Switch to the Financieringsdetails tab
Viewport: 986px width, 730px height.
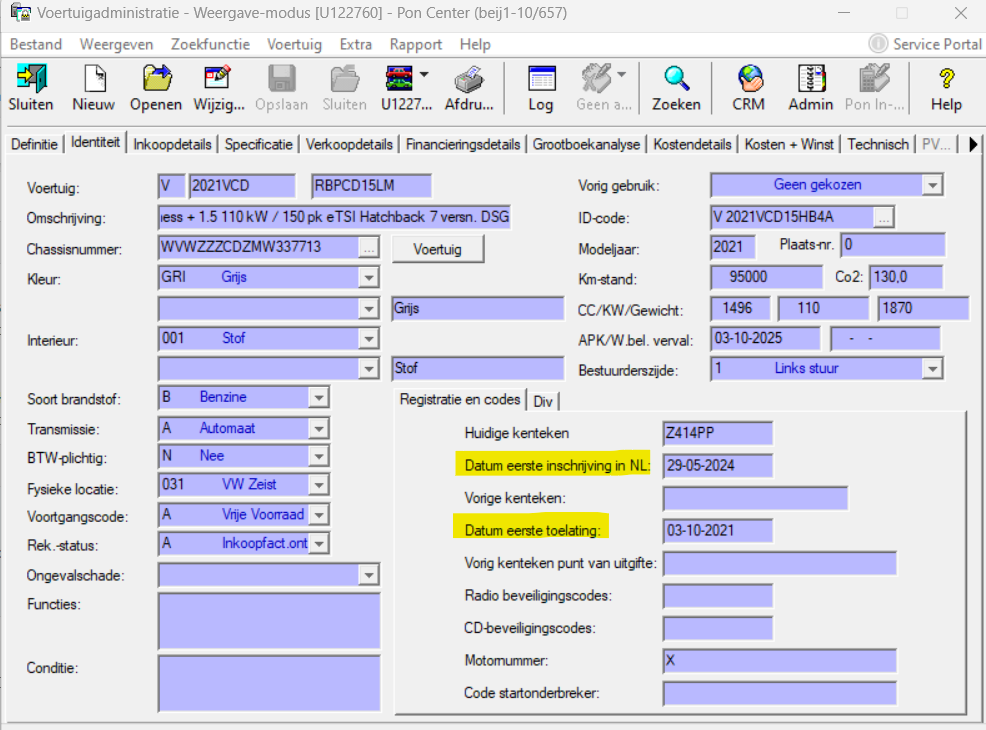pos(463,145)
